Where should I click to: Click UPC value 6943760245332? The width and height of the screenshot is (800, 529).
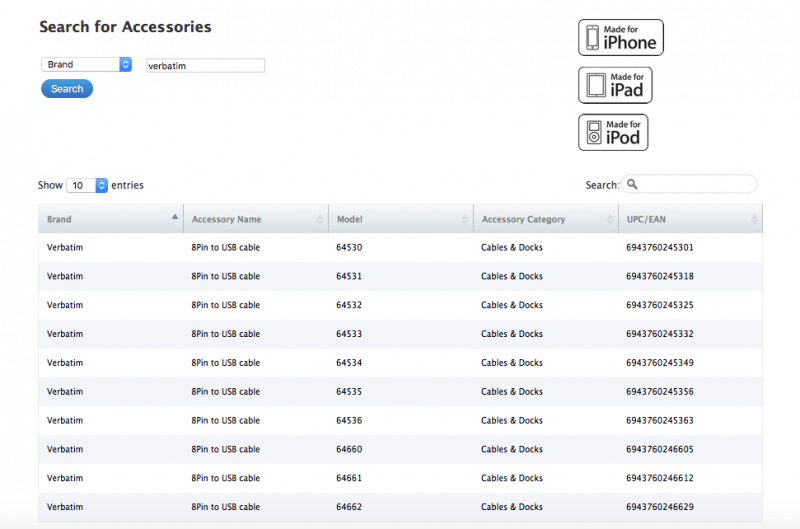pos(660,334)
